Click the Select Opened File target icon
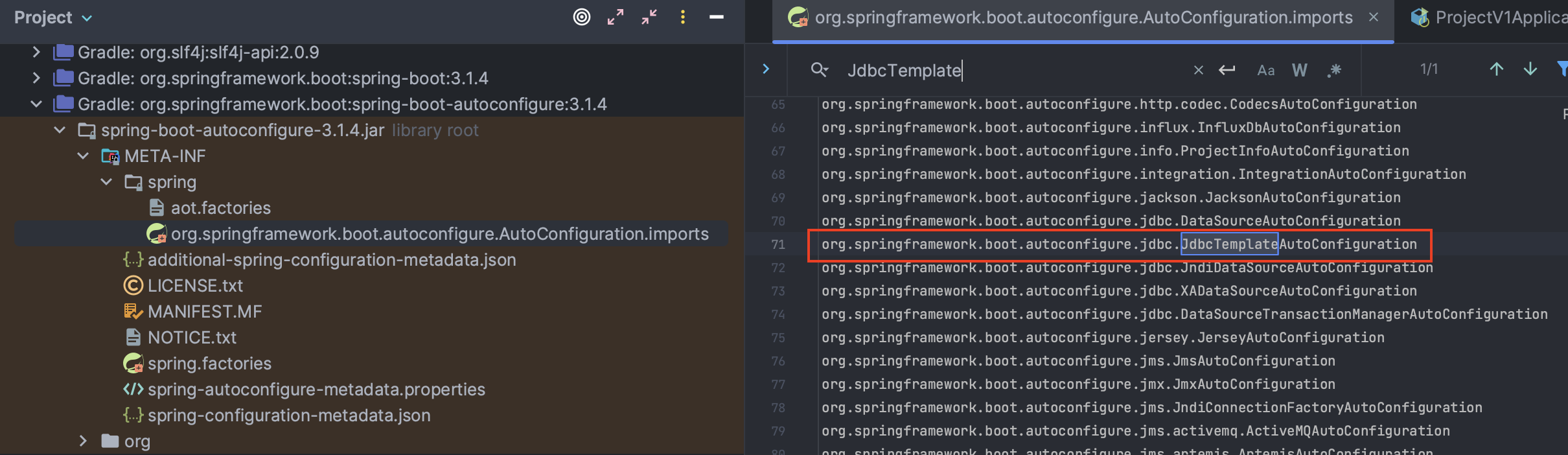The height and width of the screenshot is (455, 1568). click(x=582, y=17)
